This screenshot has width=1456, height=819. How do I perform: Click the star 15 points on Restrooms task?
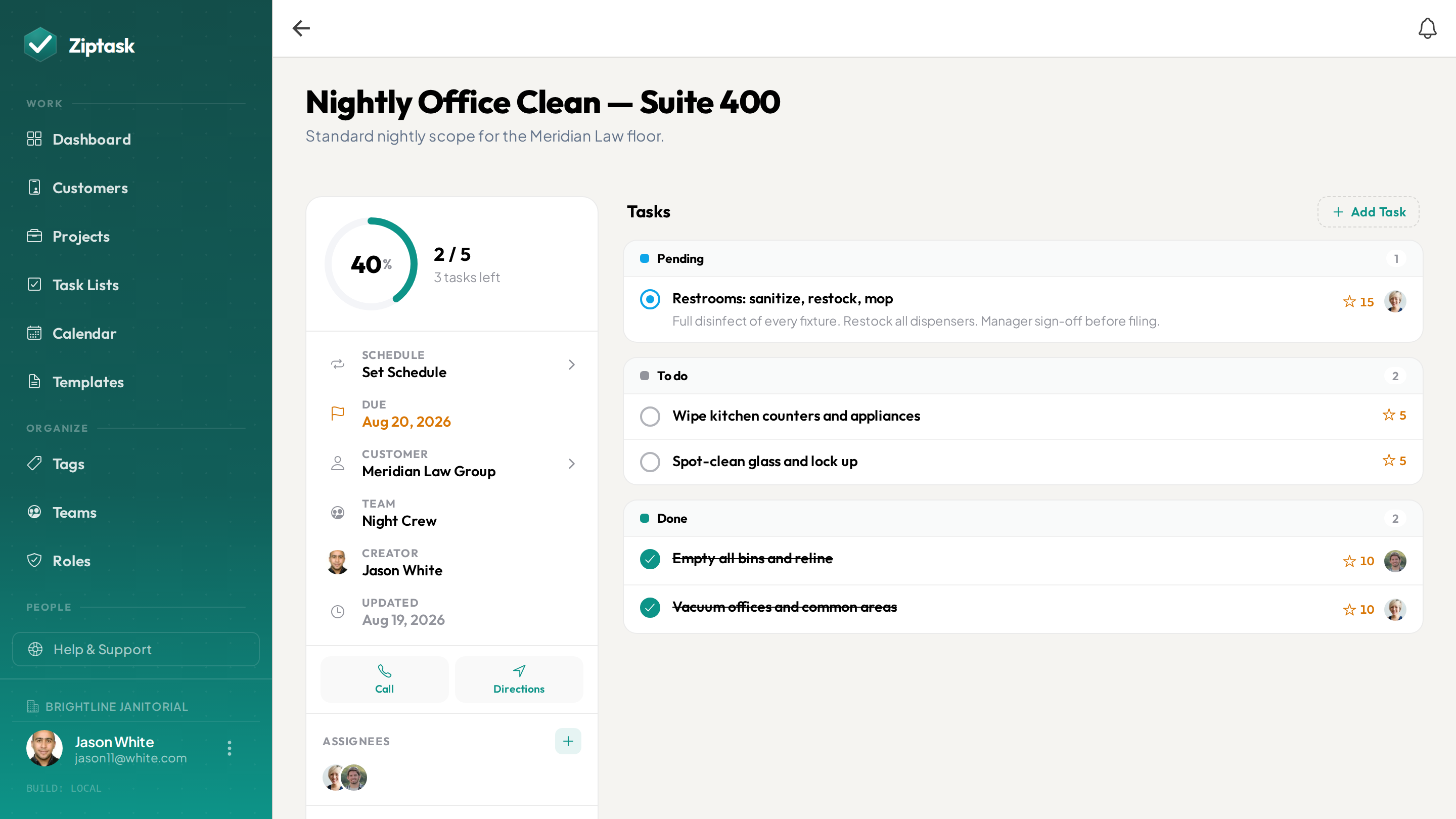(1358, 302)
